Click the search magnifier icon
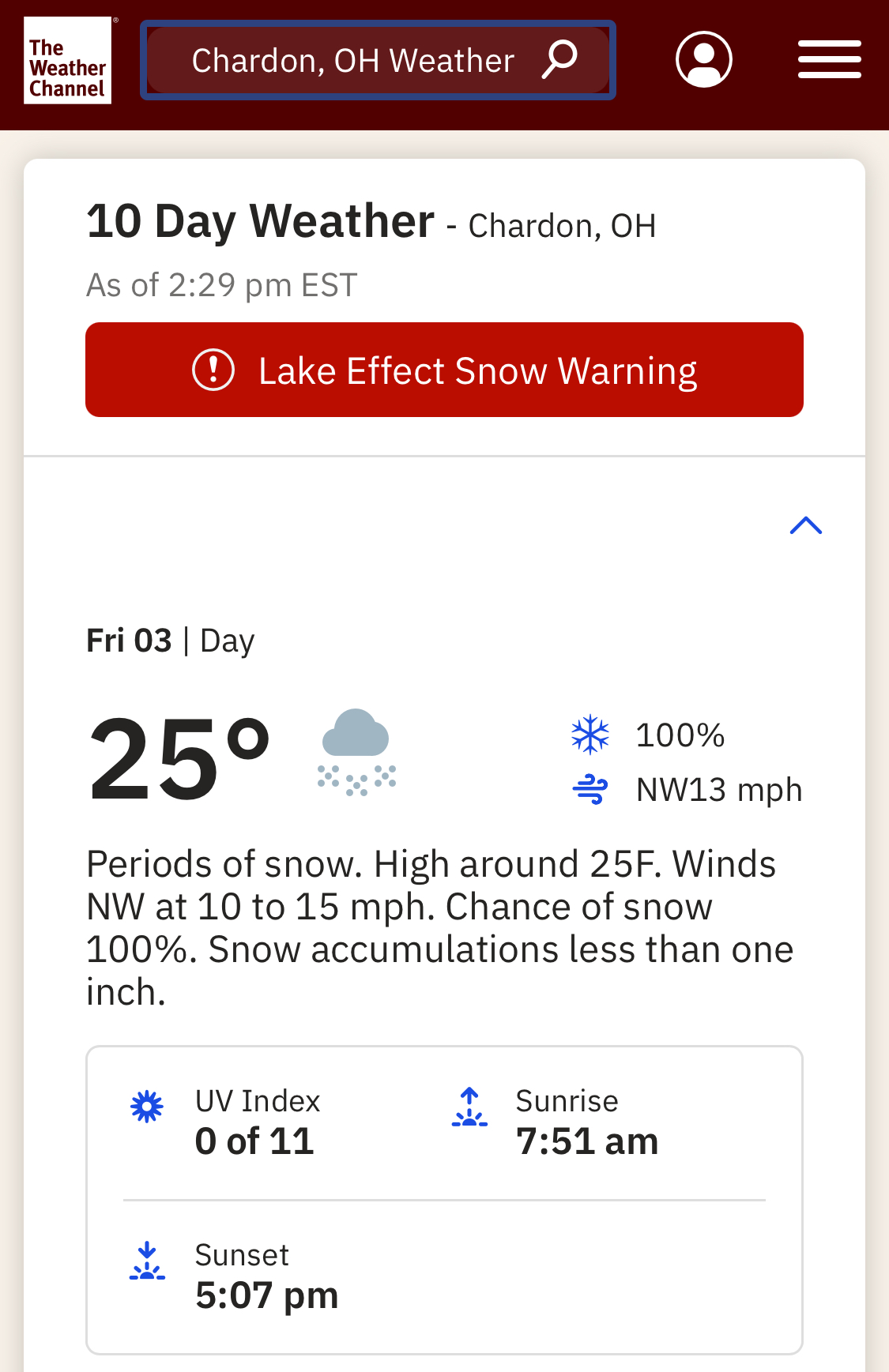This screenshot has height=1372, width=889. (559, 60)
